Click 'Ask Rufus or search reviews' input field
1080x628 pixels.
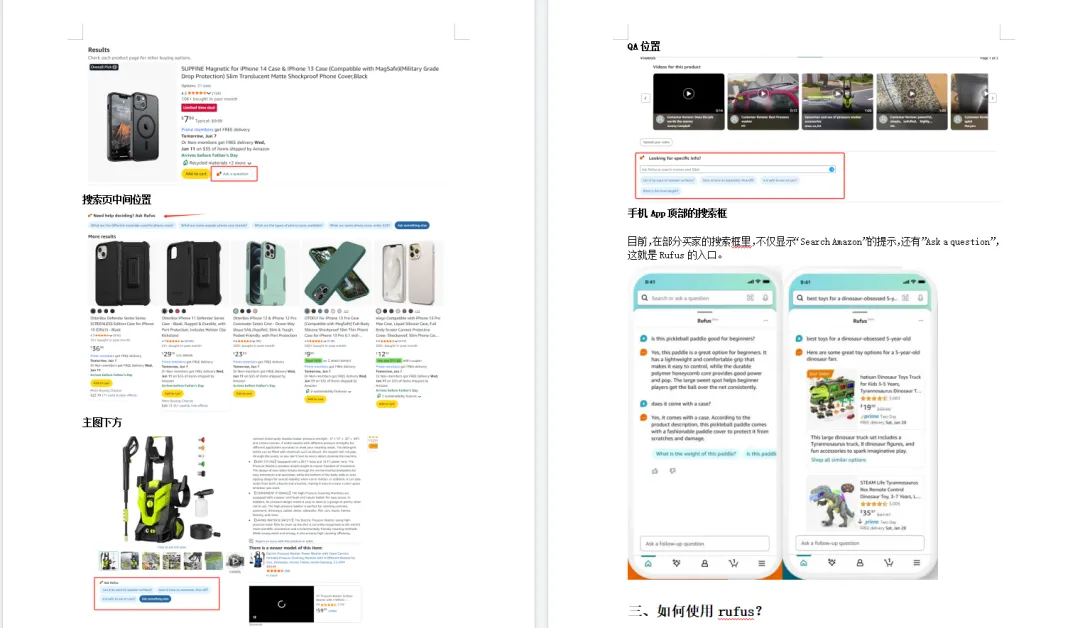point(737,169)
